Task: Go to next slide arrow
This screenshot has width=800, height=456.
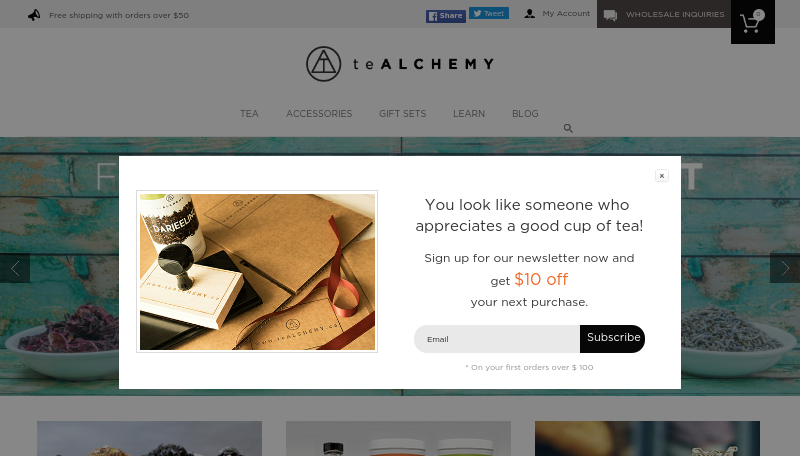Action: [x=785, y=268]
